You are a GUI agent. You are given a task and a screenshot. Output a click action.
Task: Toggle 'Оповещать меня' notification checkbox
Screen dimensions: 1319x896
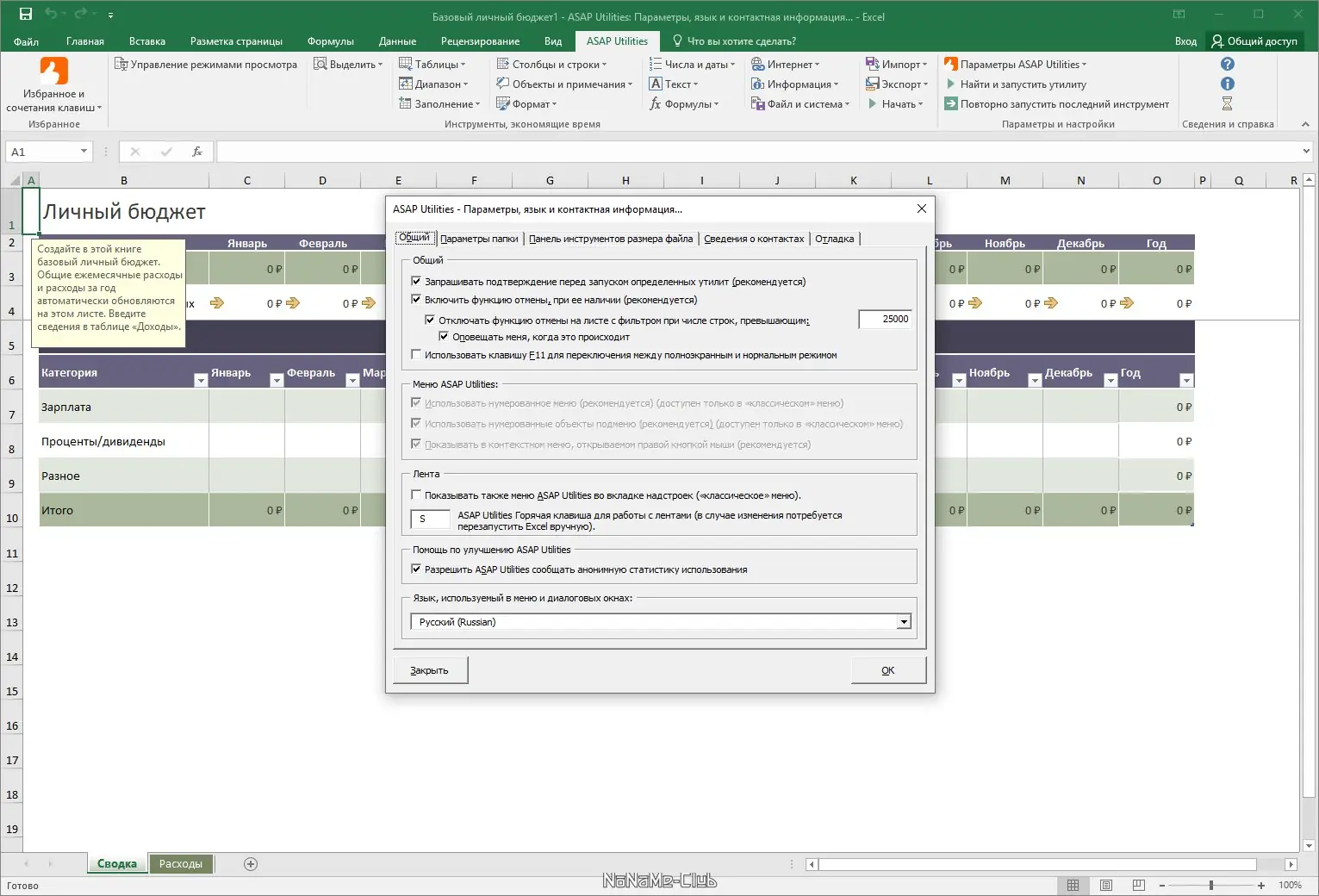coord(444,337)
